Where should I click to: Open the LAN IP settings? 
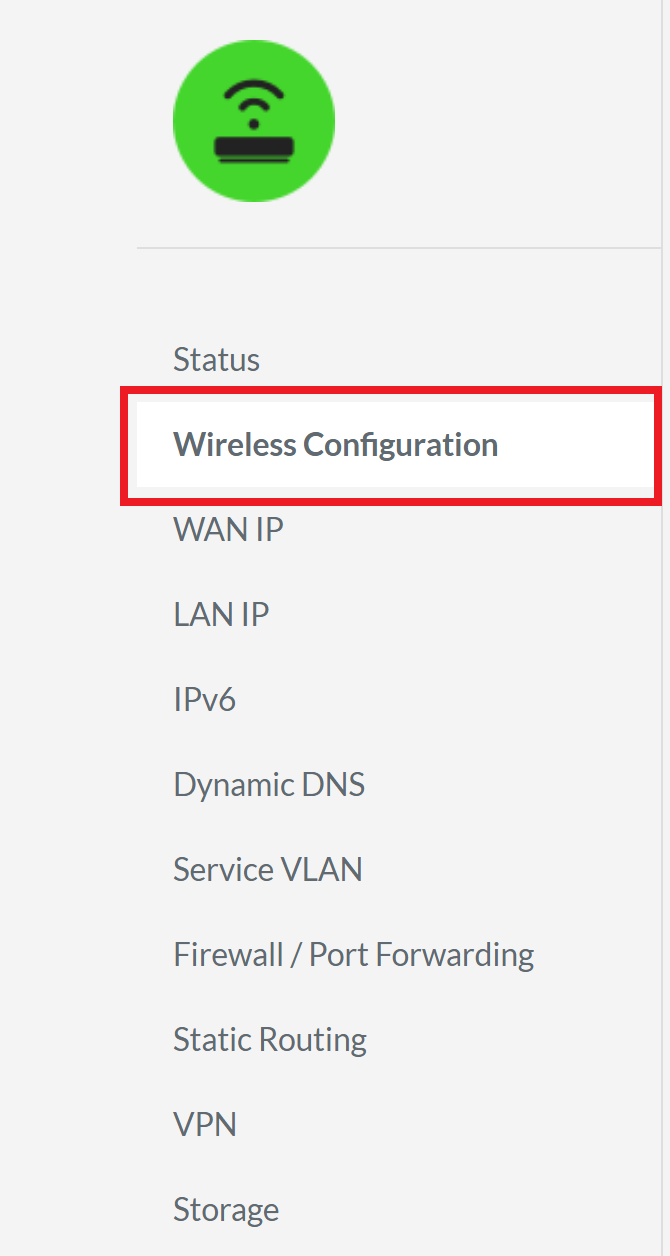click(221, 614)
